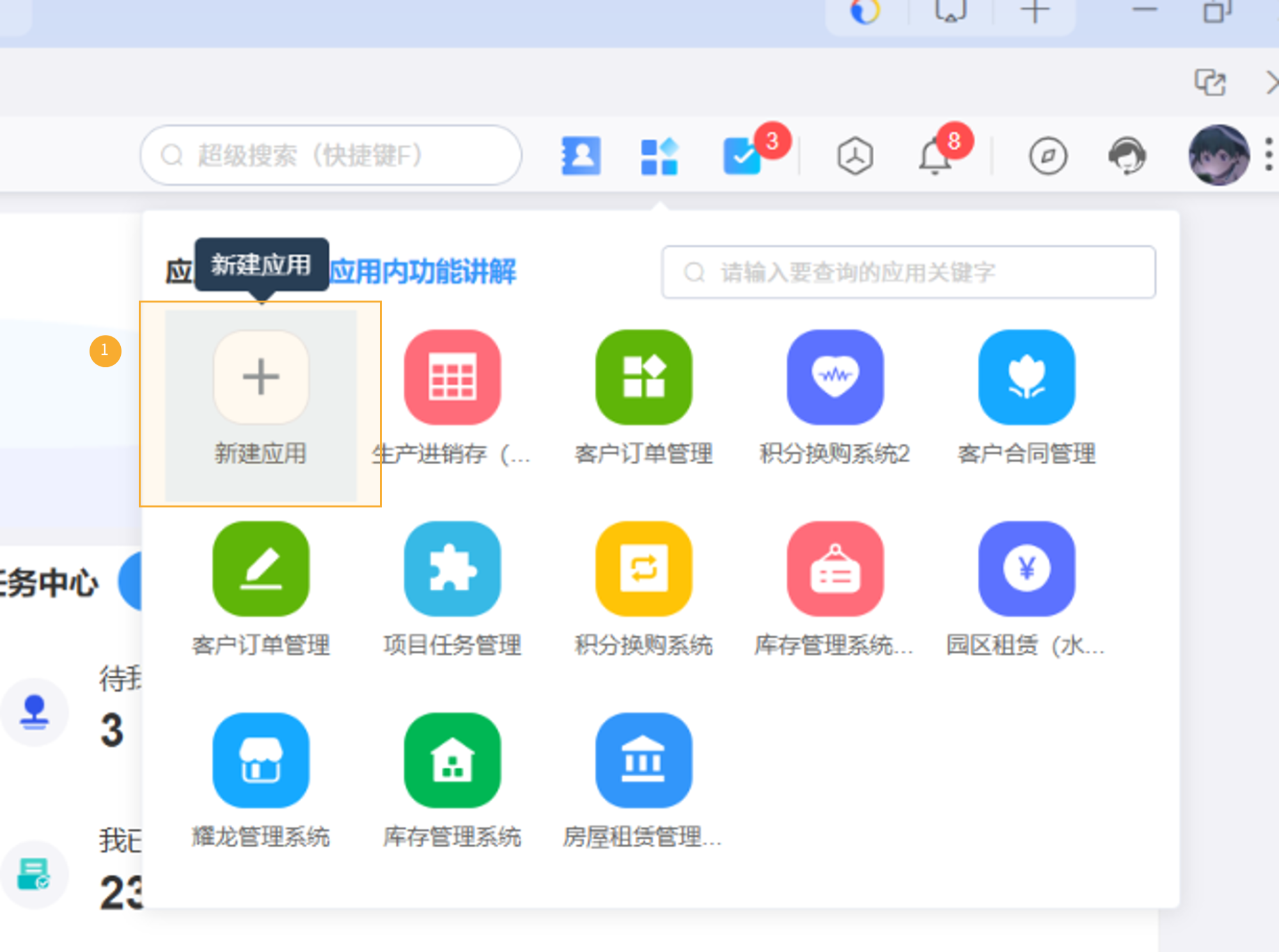The width and height of the screenshot is (1279, 952).
Task: Click the user avatar picture
Action: [x=1218, y=155]
